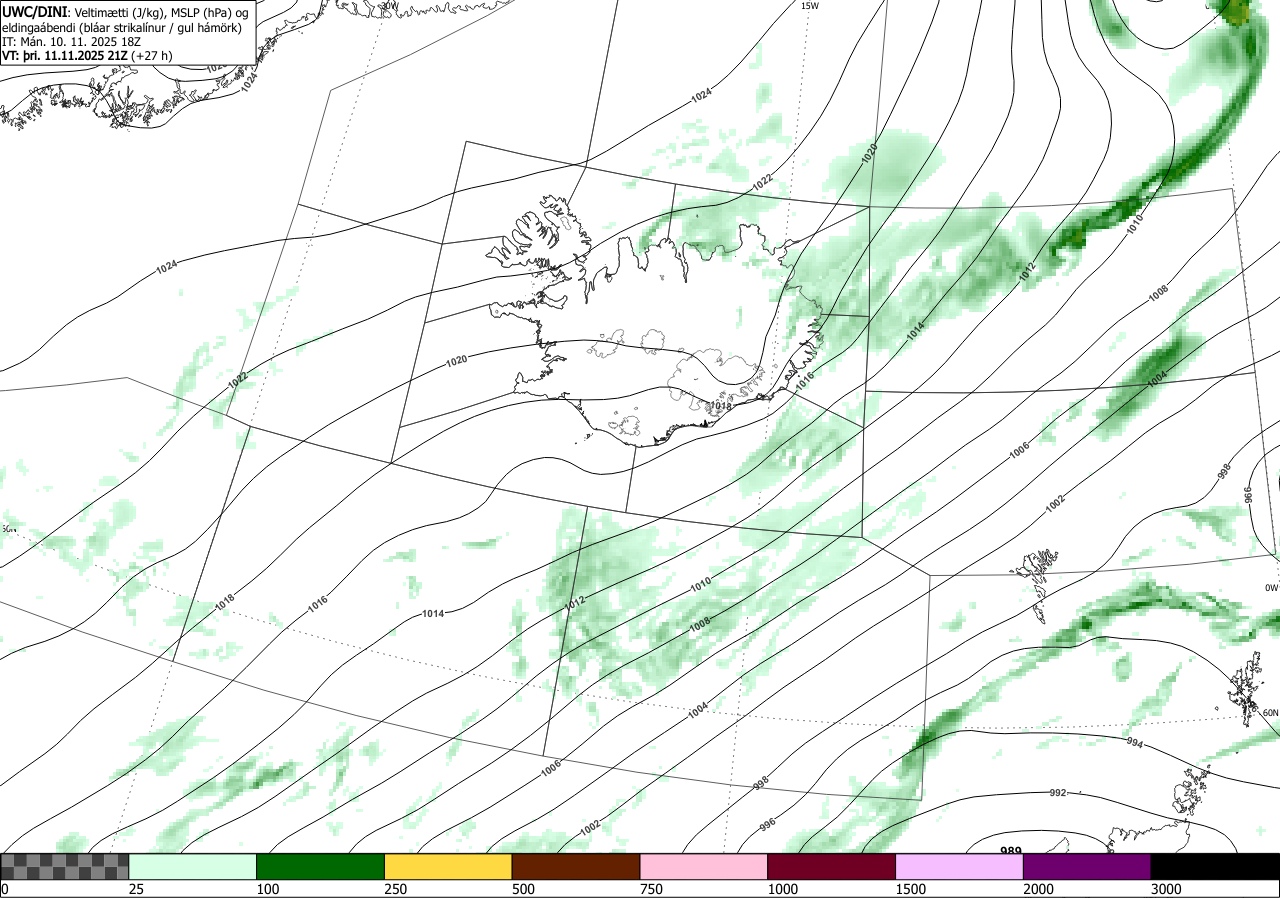Click the '1022' isobar label north of Iceland
This screenshot has width=1280, height=898.
coord(763,181)
